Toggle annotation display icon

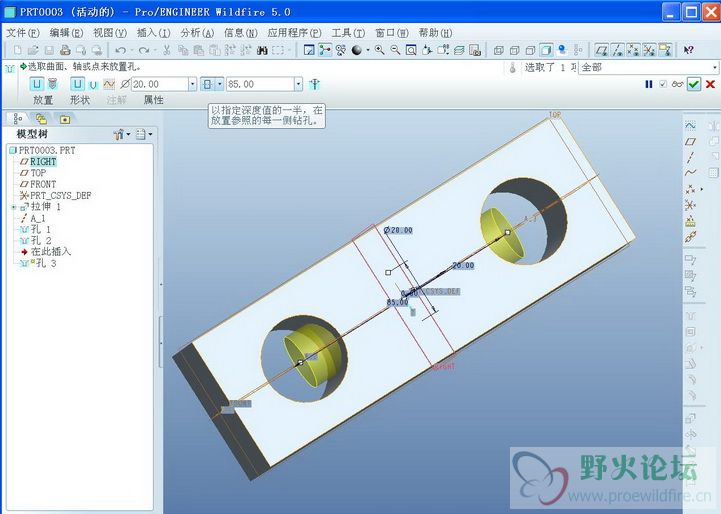665,50
